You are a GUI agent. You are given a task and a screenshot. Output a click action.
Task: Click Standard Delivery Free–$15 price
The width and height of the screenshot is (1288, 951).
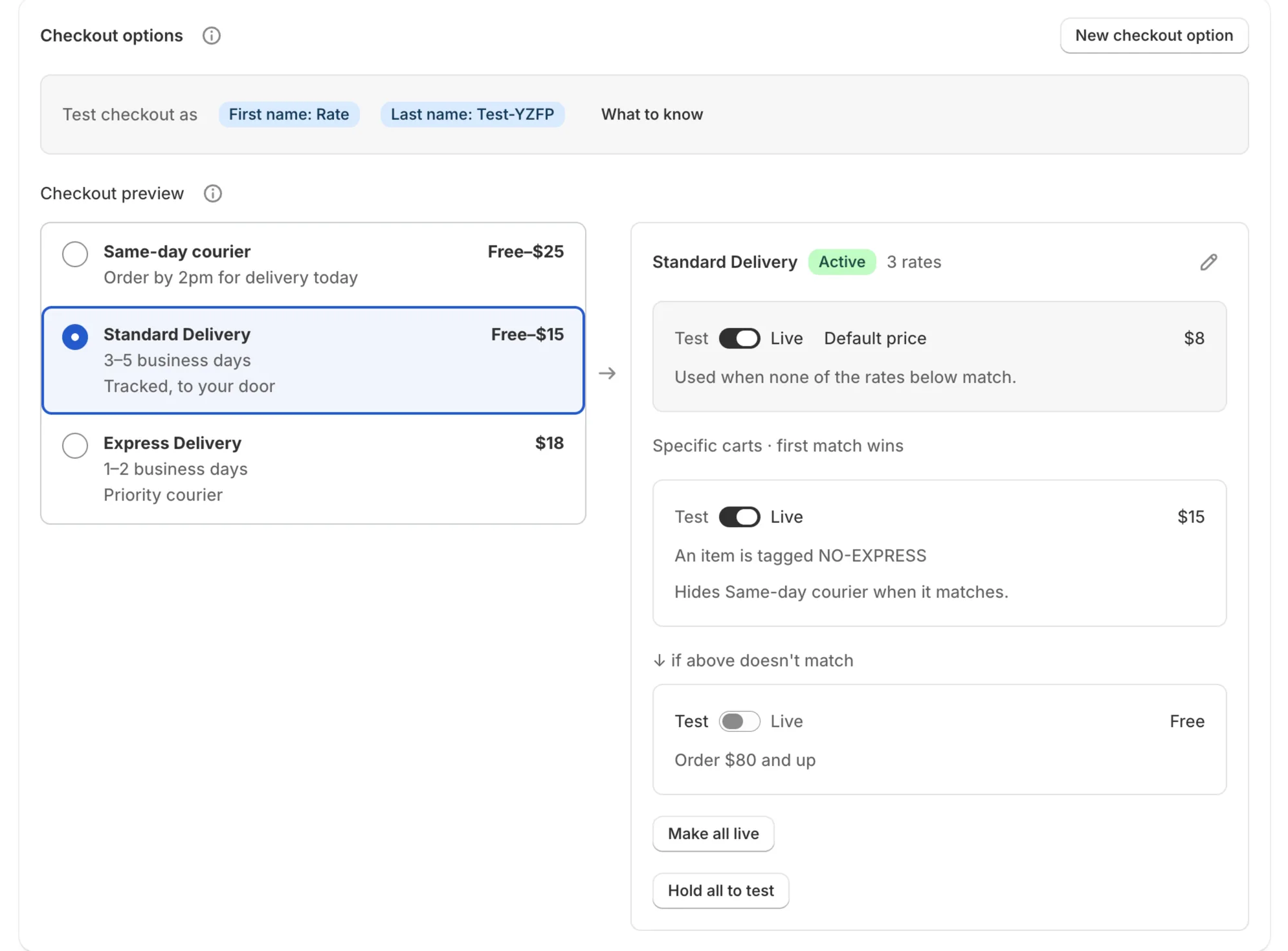(527, 334)
